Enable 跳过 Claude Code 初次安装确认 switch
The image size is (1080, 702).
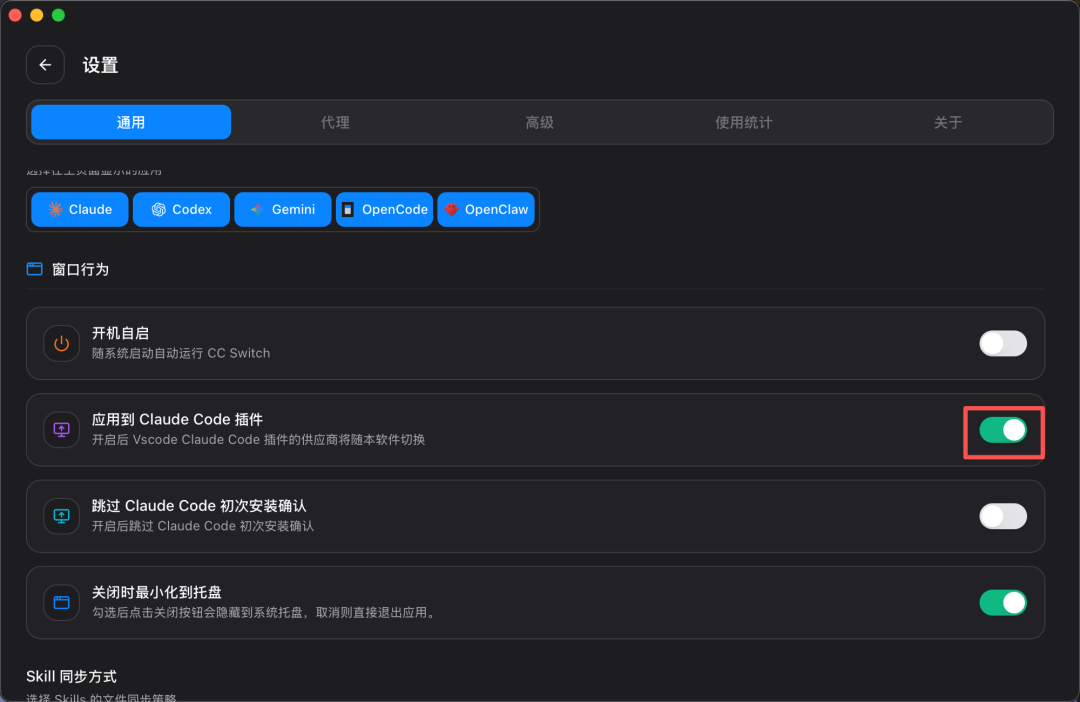coord(1003,516)
